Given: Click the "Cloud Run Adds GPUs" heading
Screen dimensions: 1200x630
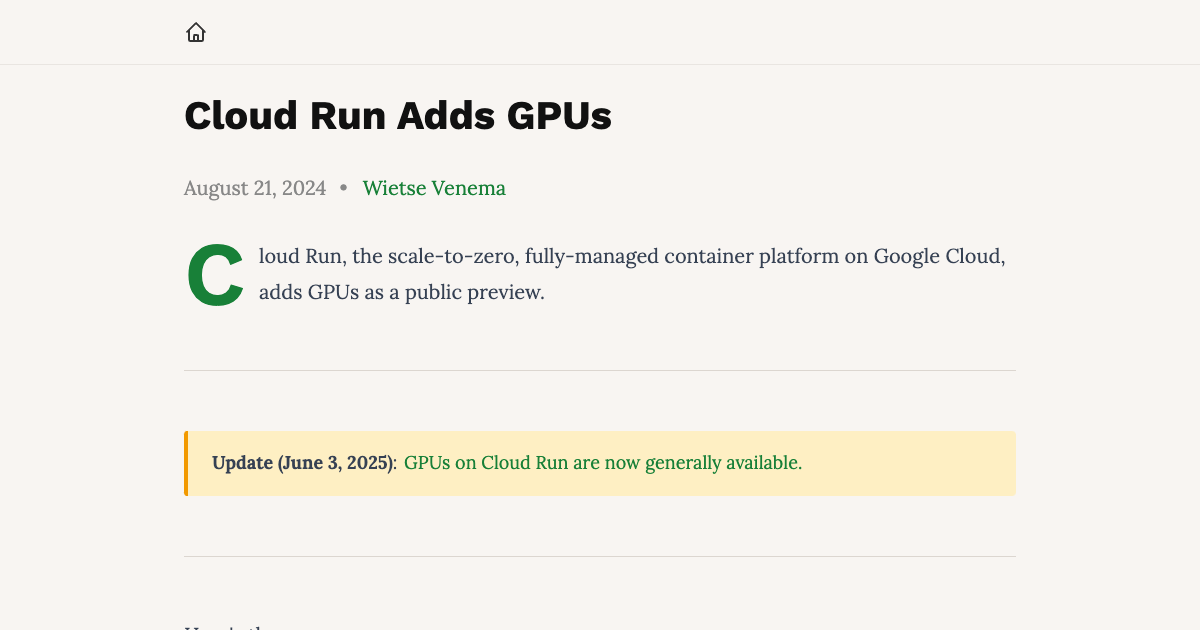Looking at the screenshot, I should [397, 115].
